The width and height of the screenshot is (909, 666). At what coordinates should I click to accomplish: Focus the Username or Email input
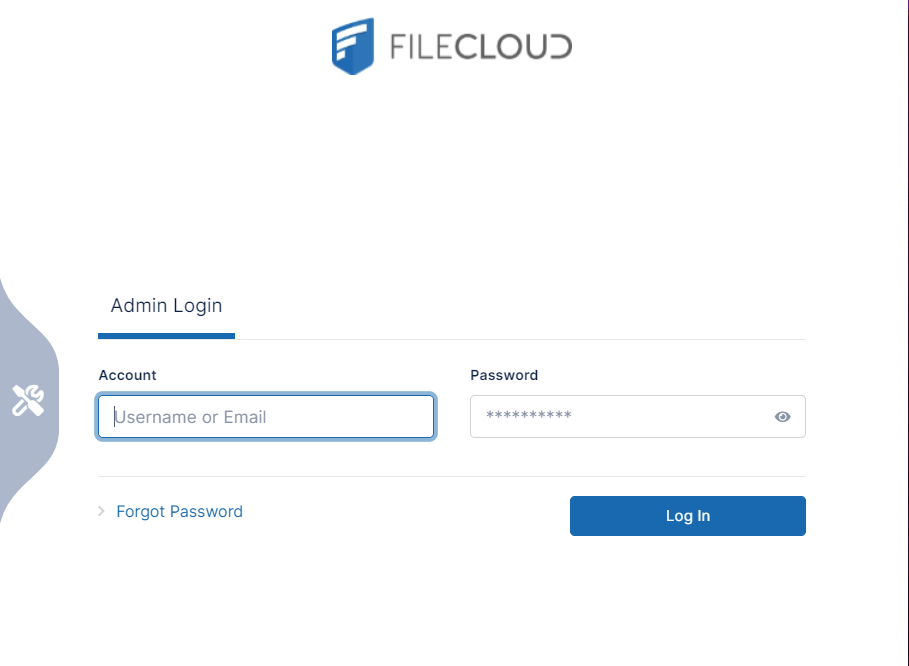[266, 417]
